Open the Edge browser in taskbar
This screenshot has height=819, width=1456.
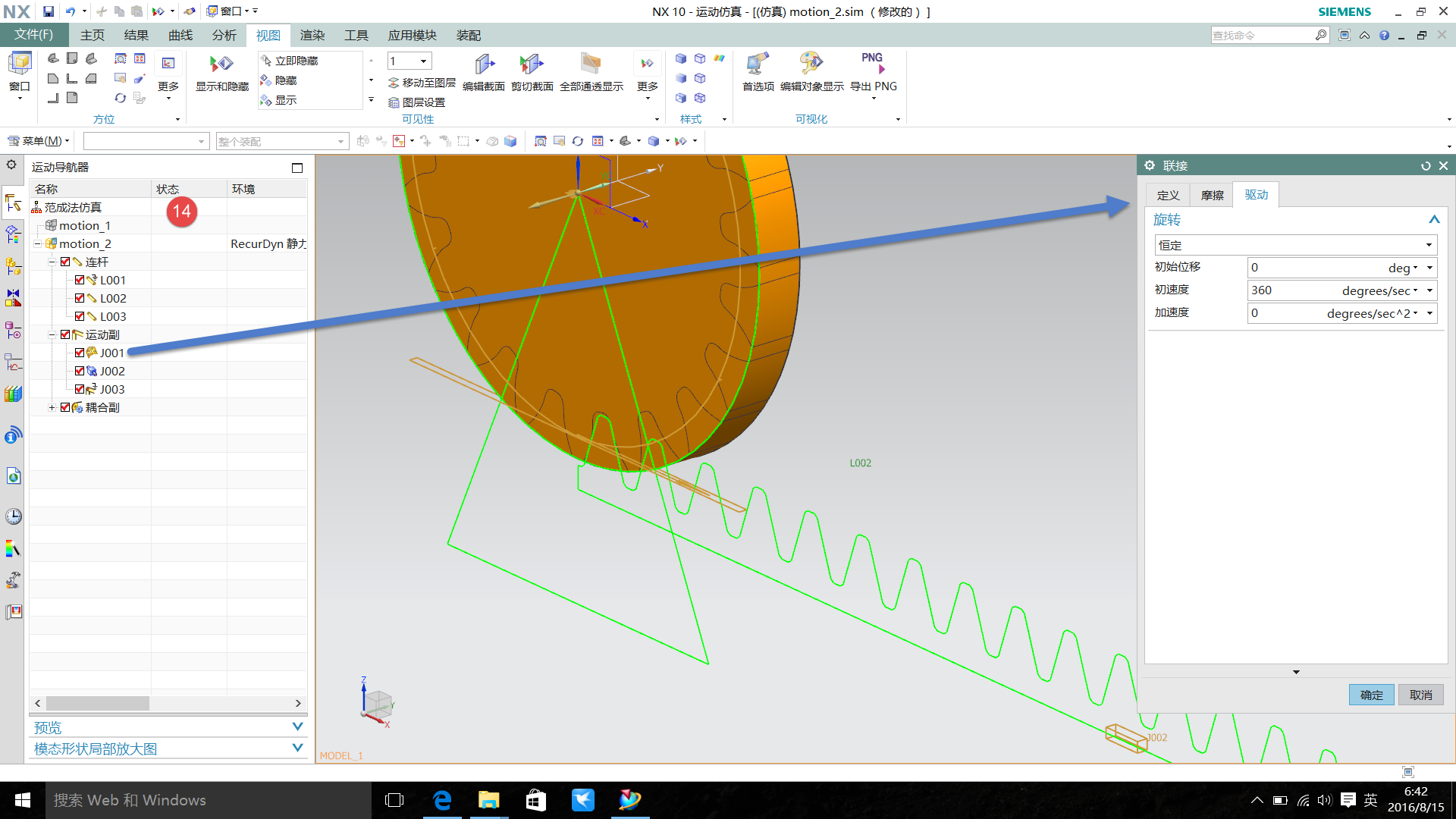click(x=442, y=800)
